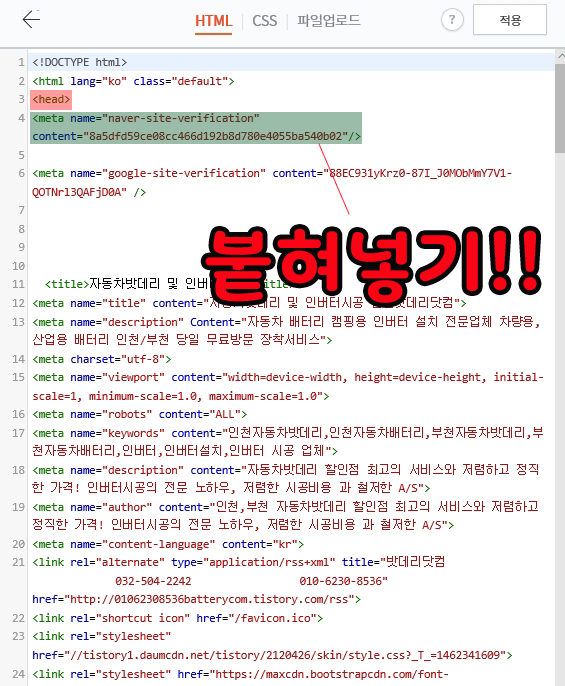Switch to the CSS tab
565x686 pixels.
click(264, 21)
